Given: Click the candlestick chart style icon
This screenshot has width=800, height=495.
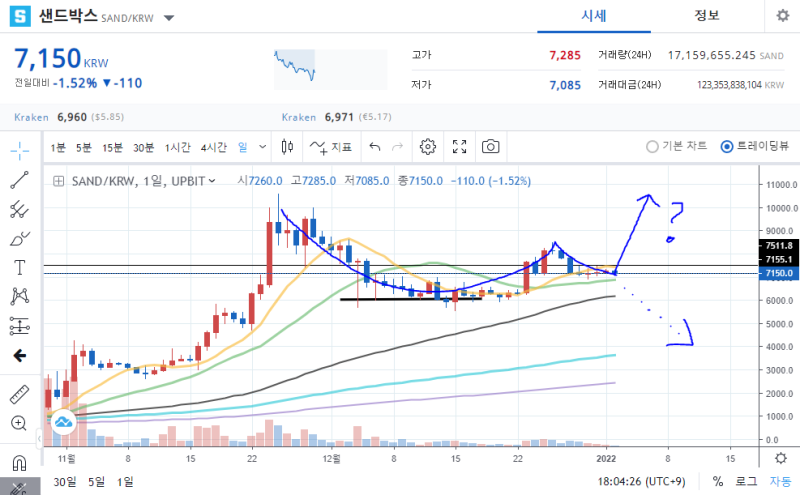Looking at the screenshot, I should click(287, 147).
